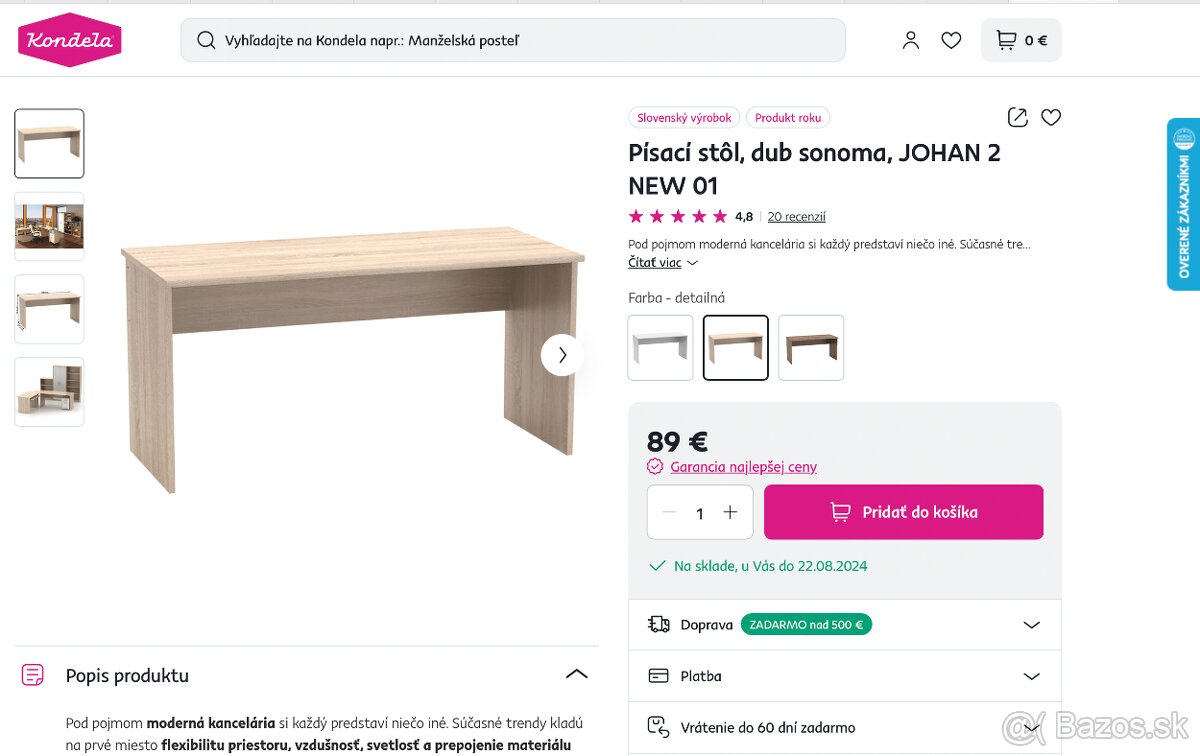The height and width of the screenshot is (756, 1200).
Task: Expand the Doprava section
Action: [x=1031, y=624]
